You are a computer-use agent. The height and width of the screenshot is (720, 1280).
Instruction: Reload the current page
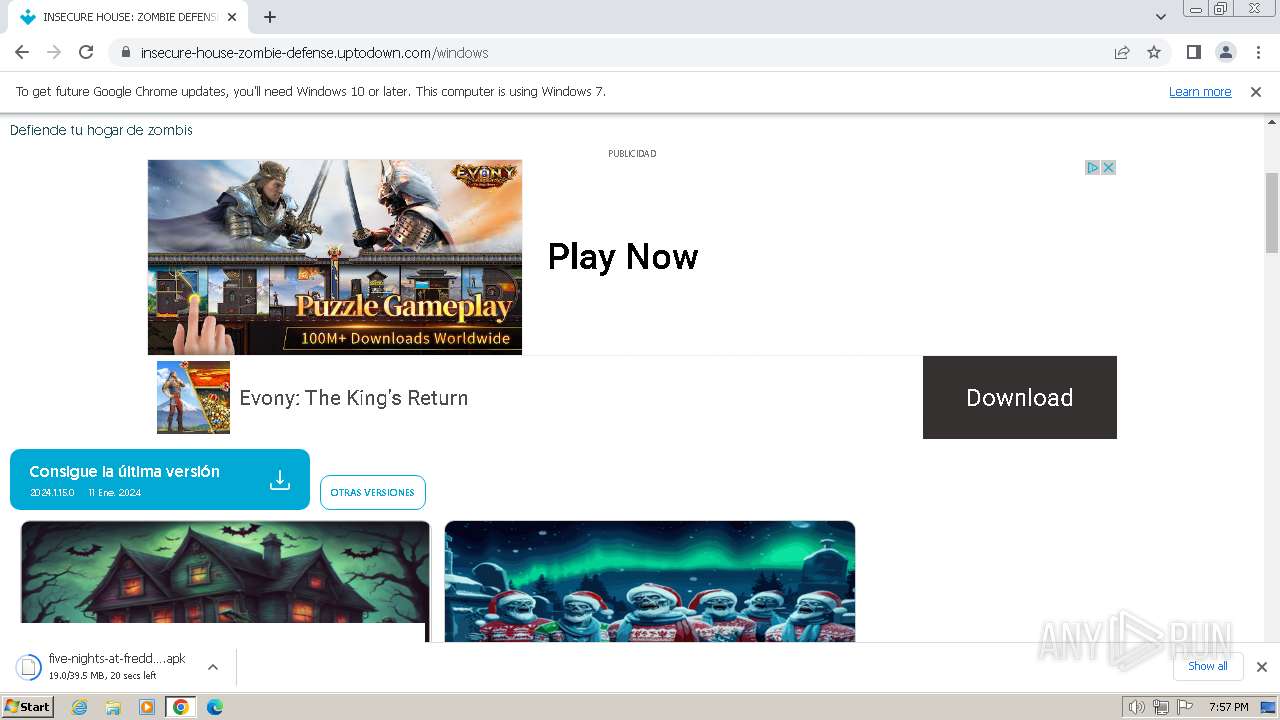86,52
